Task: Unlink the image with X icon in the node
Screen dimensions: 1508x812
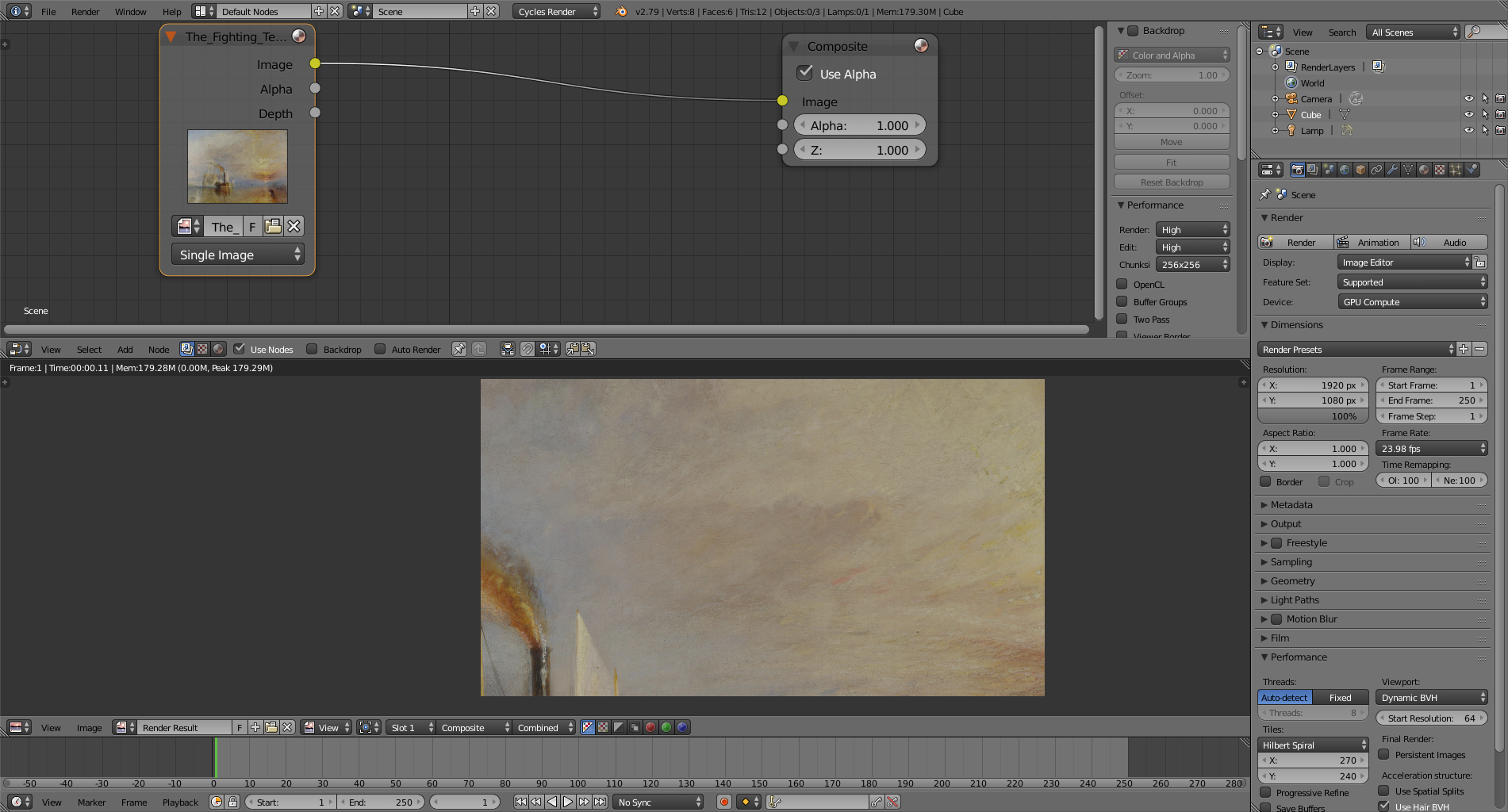Action: pos(294,226)
